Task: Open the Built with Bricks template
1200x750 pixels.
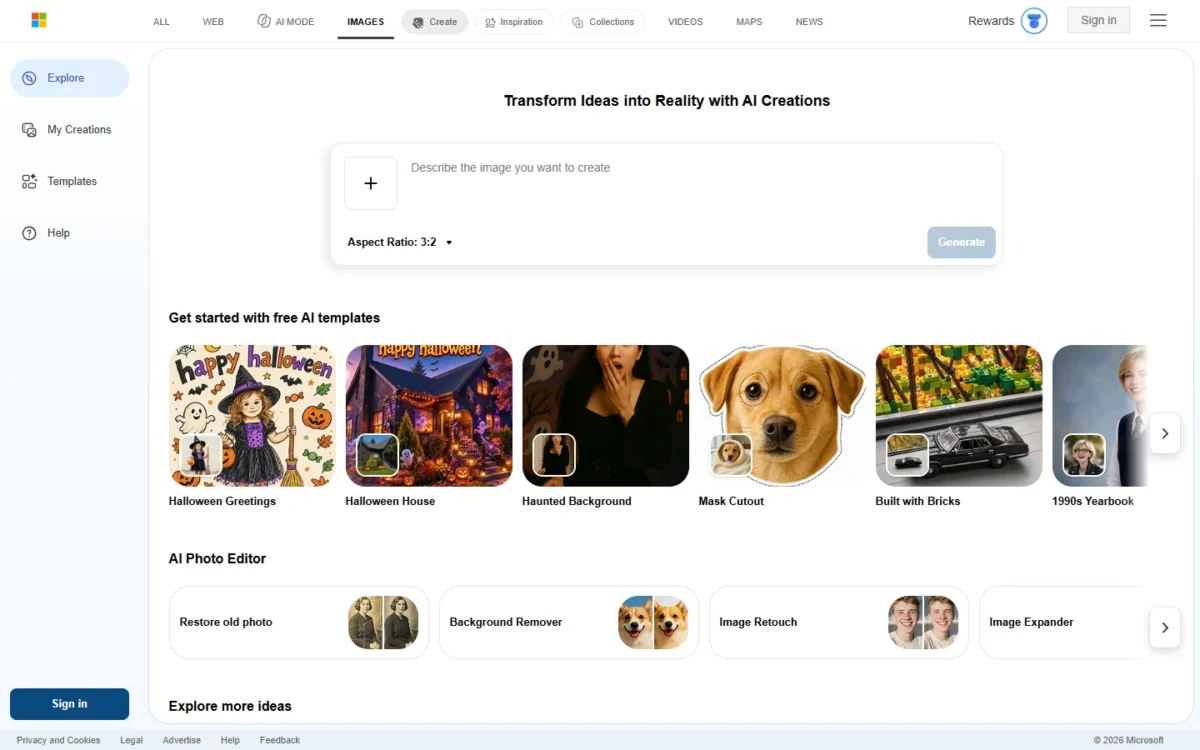Action: pyautogui.click(x=959, y=416)
